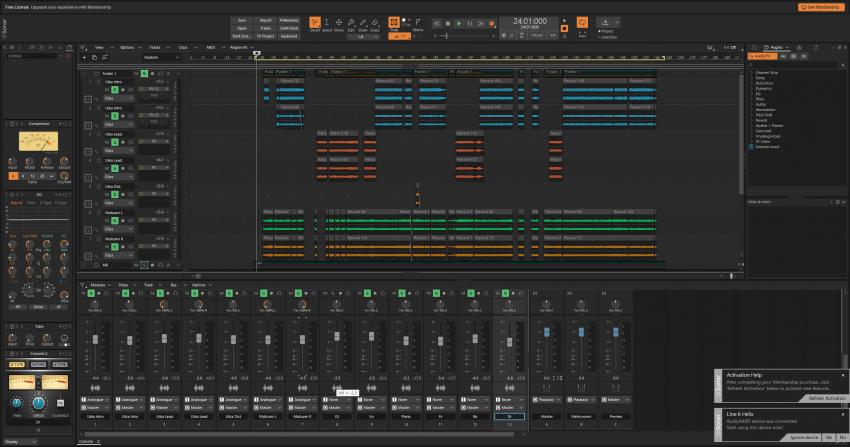Click the Record button in transport
The height and width of the screenshot is (447, 850).
(x=491, y=23)
